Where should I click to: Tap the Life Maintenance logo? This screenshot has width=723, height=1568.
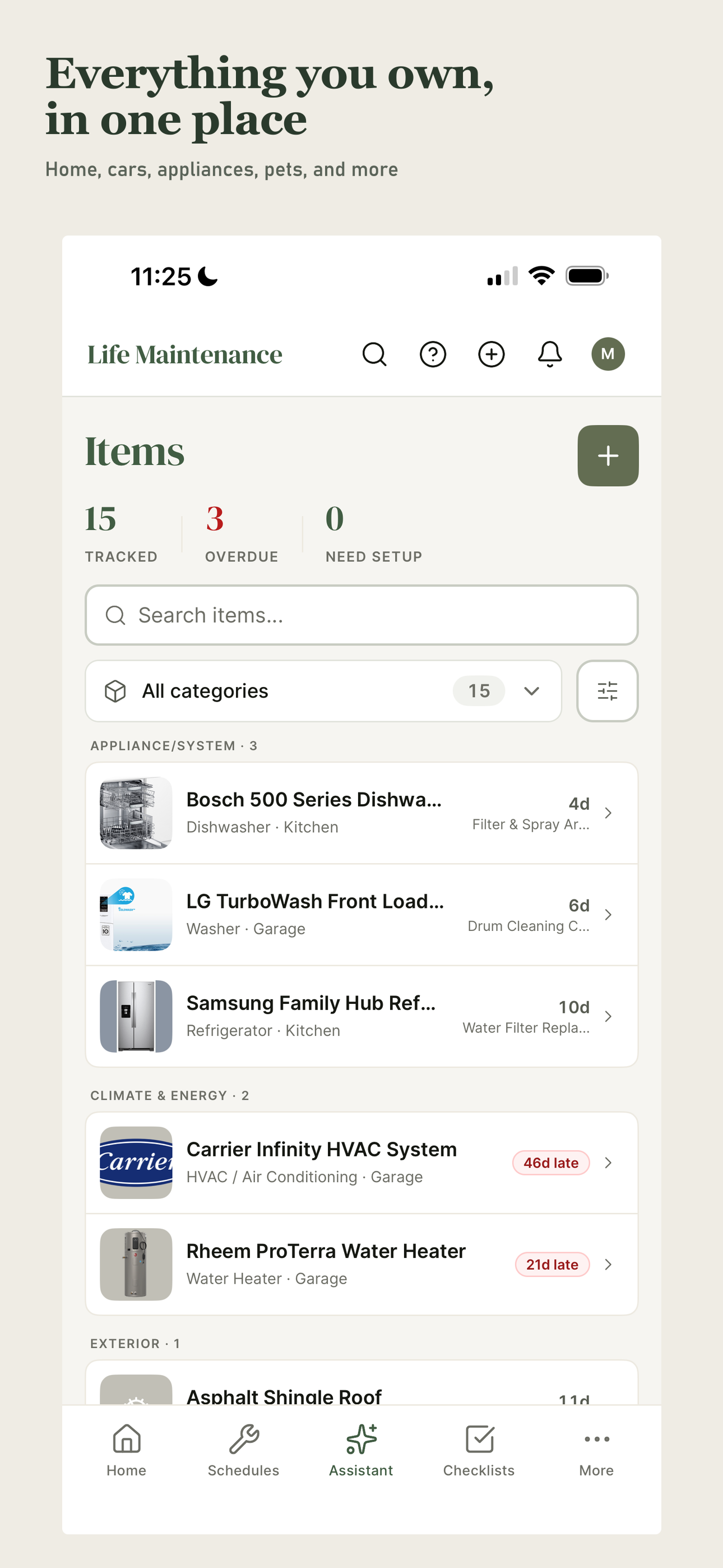pos(185,354)
